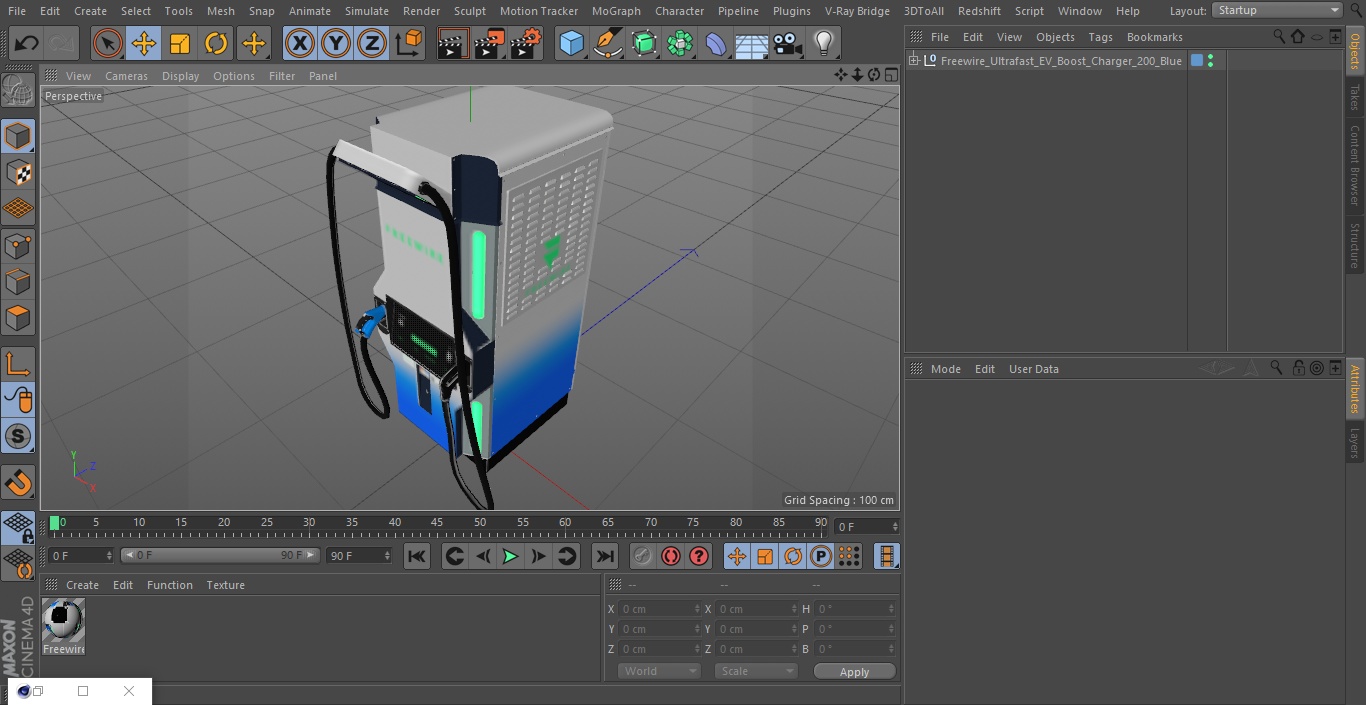
Task: Switch to the Layers side tab
Action: pos(1355,443)
